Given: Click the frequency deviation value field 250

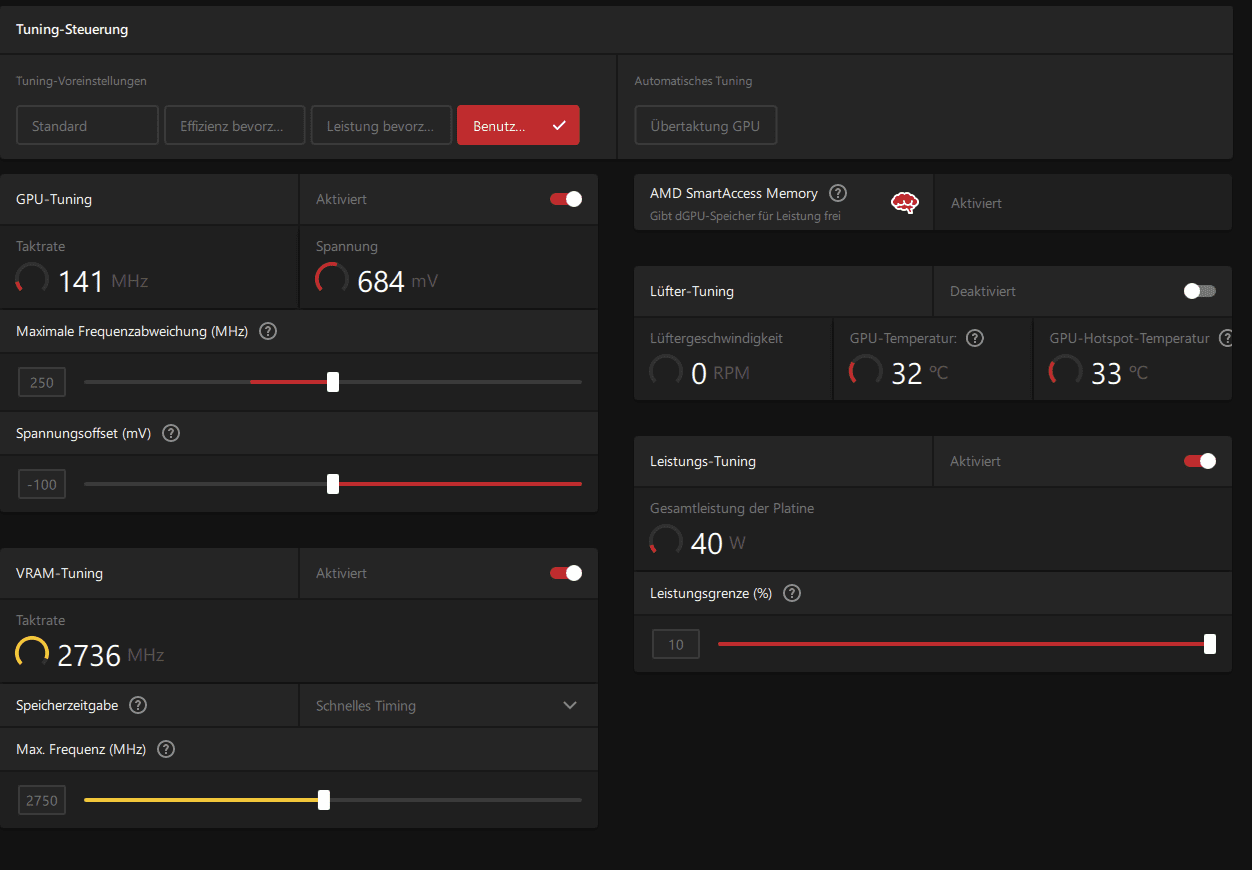Looking at the screenshot, I should point(42,382).
